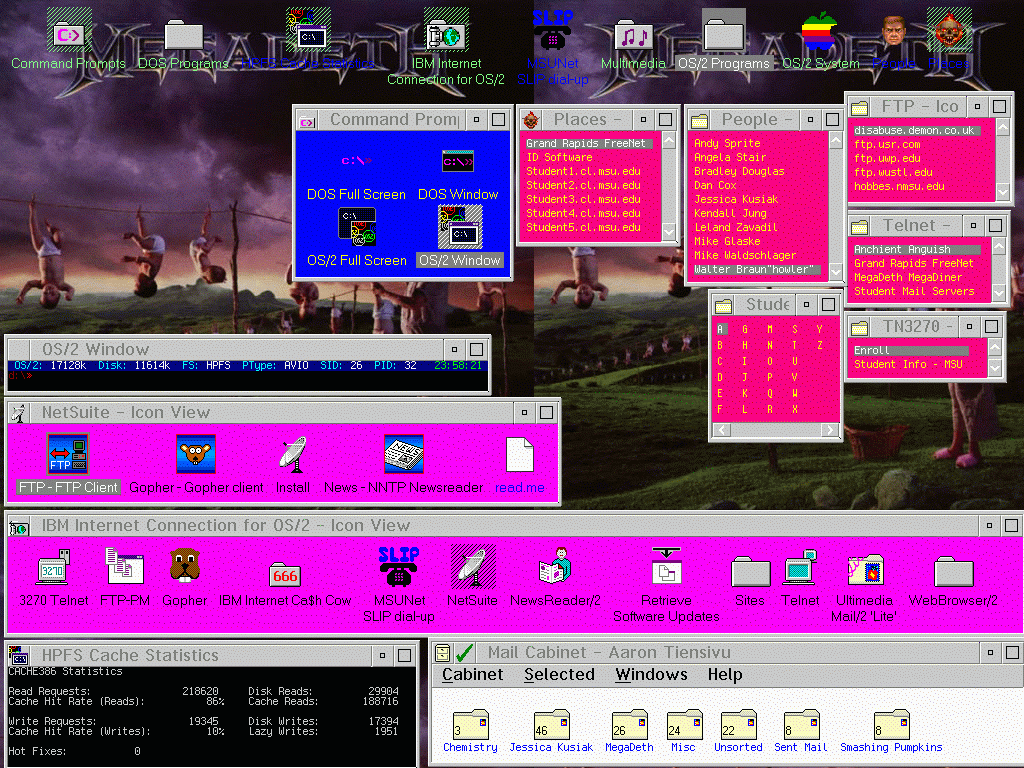Launch the FTP-PM icon

coord(126,568)
